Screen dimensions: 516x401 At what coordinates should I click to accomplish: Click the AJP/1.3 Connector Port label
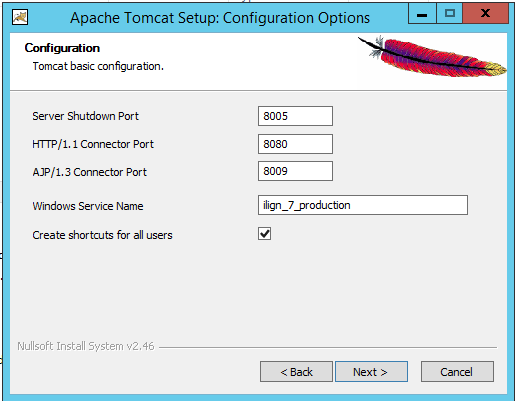click(x=89, y=172)
